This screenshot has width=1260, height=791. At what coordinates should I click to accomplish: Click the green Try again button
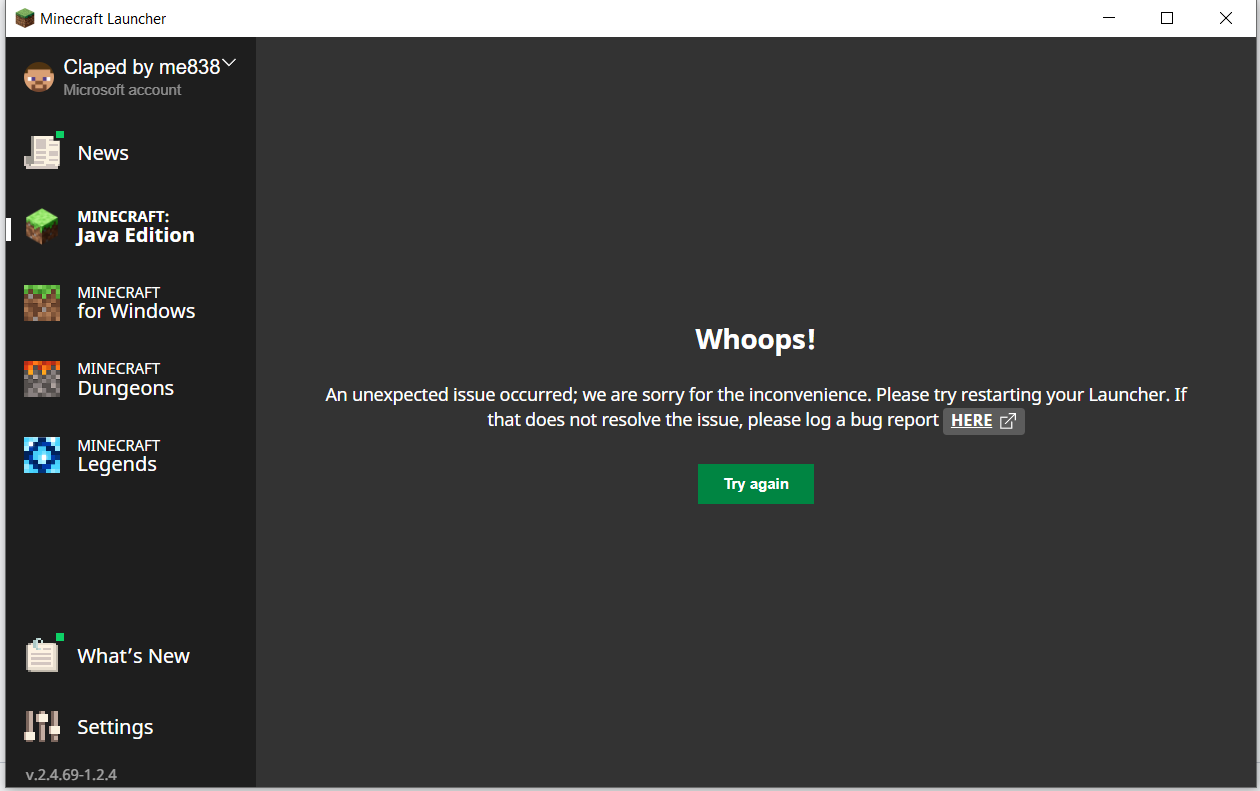756,484
